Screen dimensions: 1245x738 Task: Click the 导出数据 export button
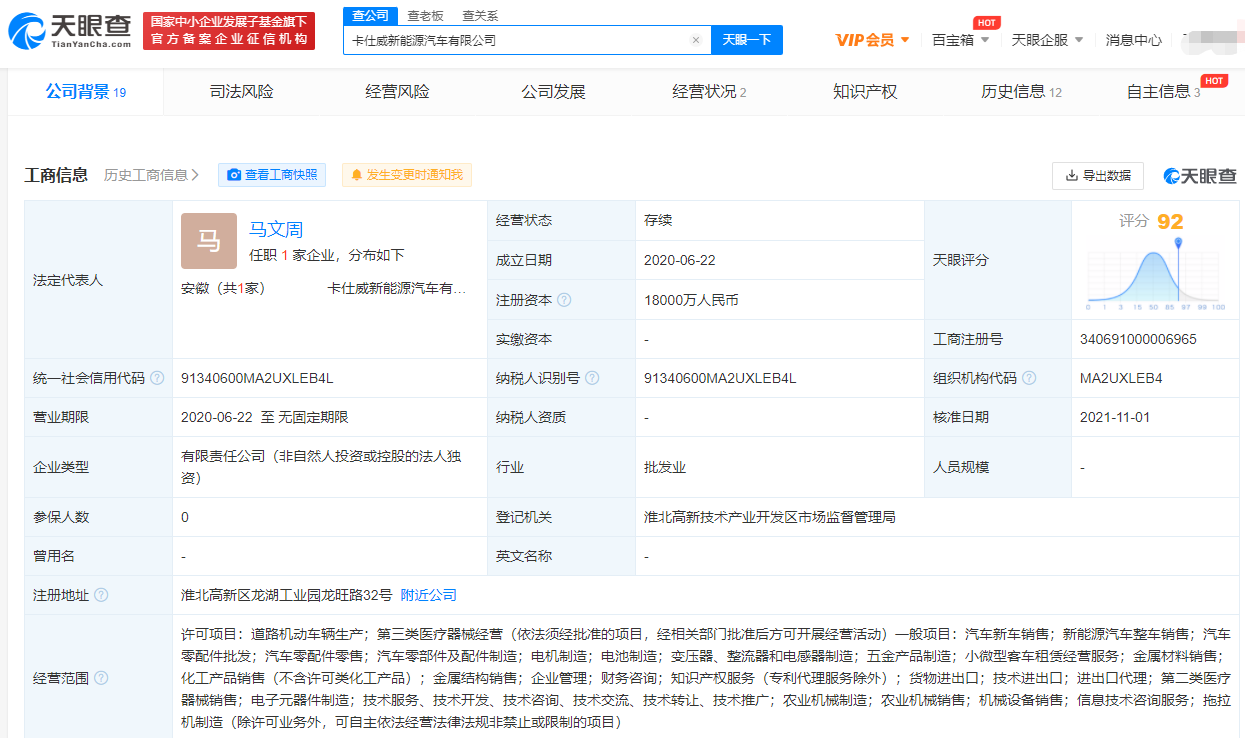1098,175
